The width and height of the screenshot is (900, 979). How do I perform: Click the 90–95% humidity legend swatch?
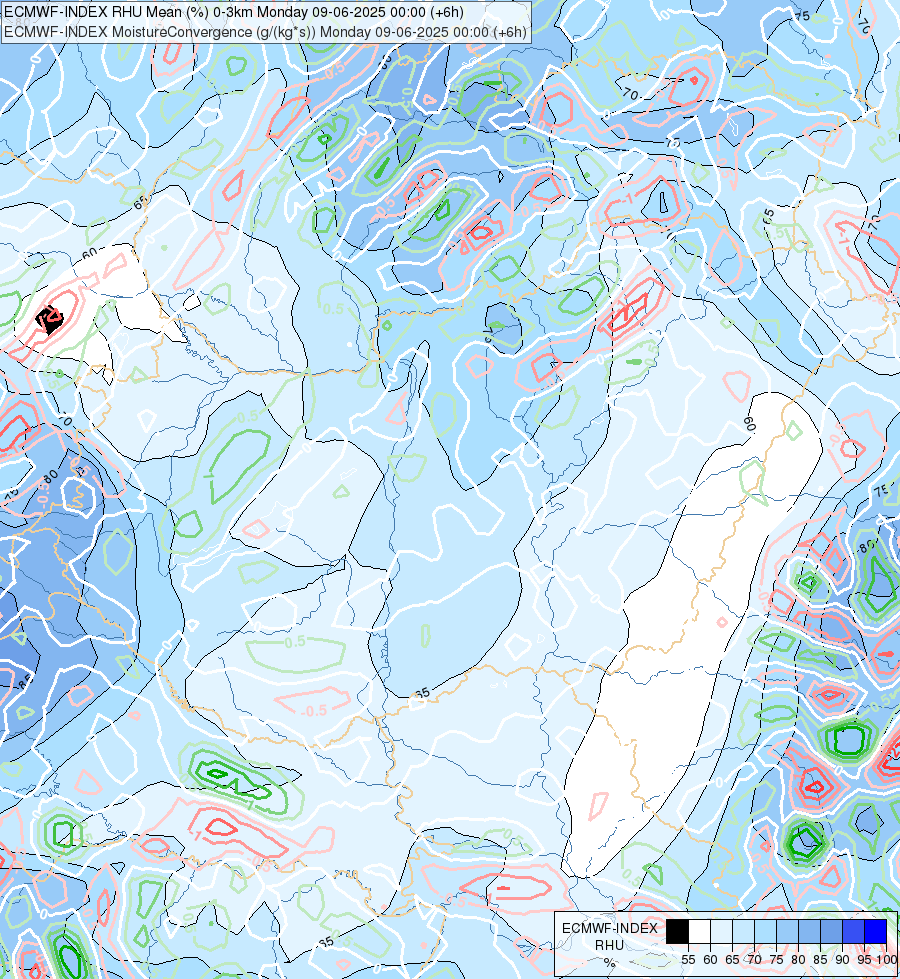coord(853,932)
